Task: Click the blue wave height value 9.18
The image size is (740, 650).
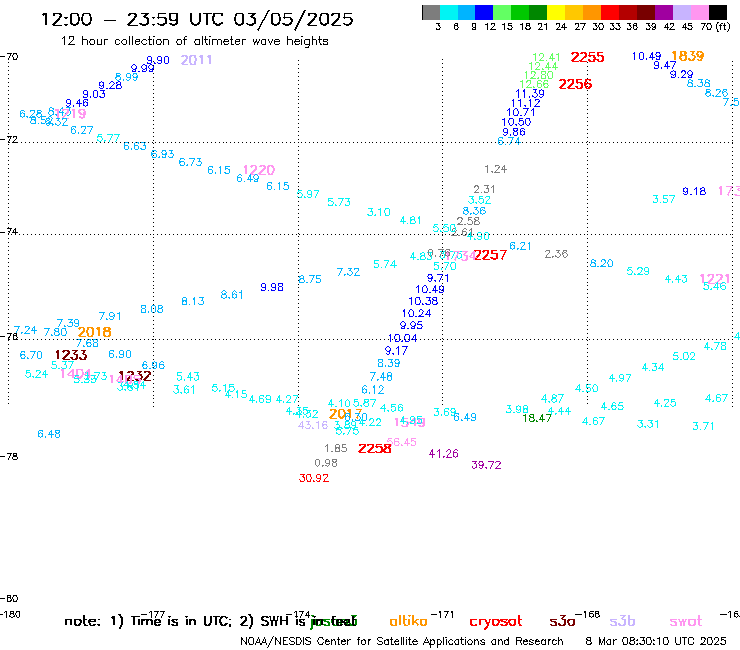Action: 694,191
